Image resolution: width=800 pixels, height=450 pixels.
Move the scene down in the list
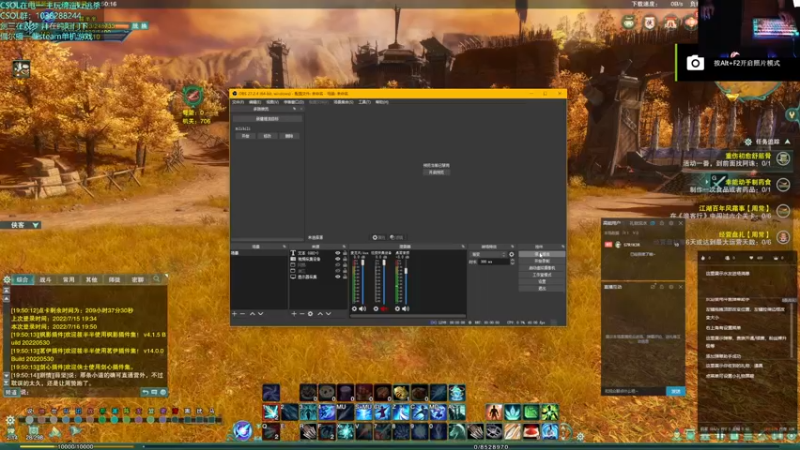260,313
